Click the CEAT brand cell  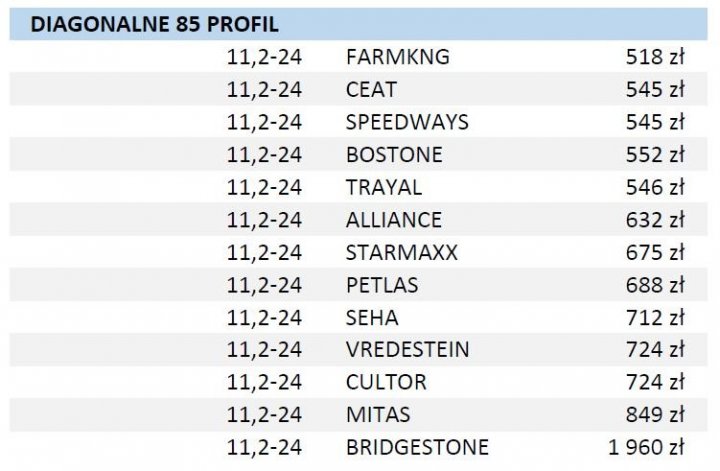coord(371,90)
